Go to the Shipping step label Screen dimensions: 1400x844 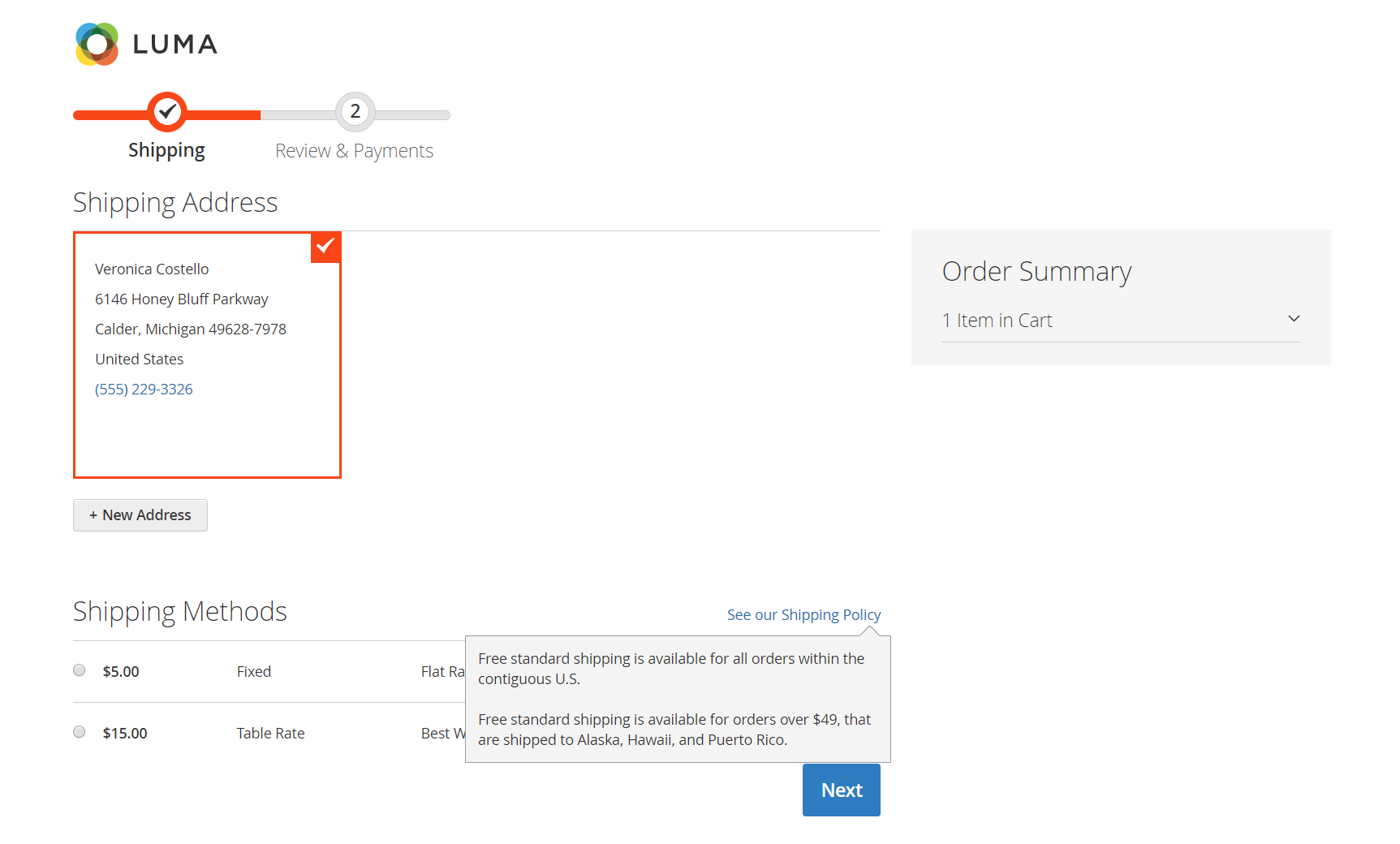tap(166, 150)
